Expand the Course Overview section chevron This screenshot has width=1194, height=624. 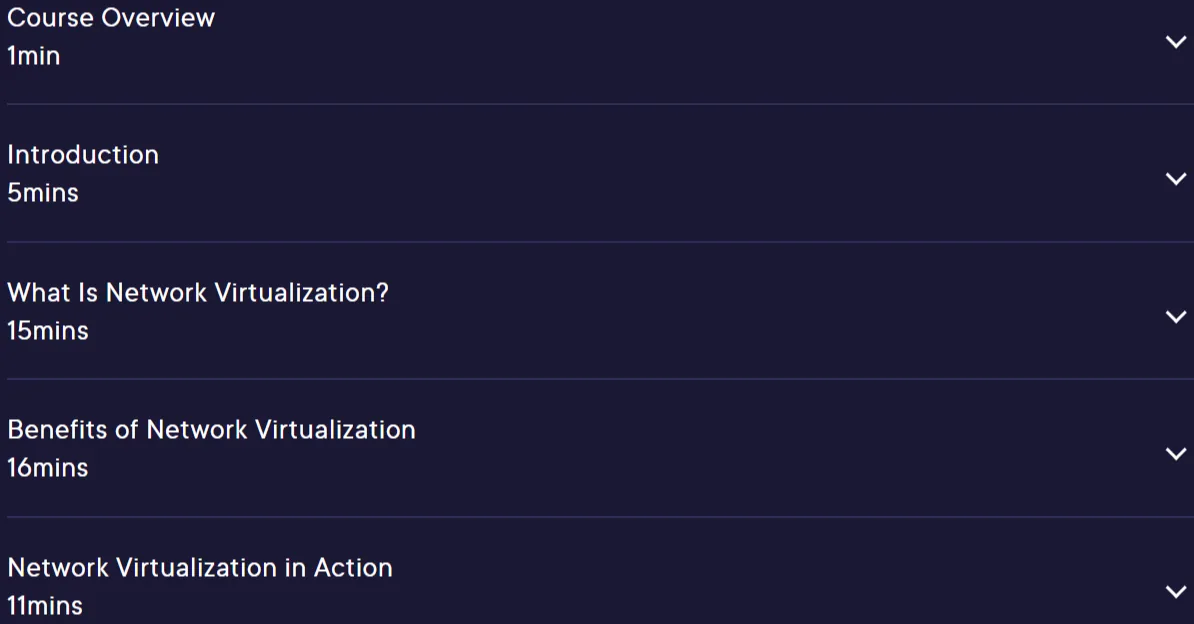(x=1176, y=42)
